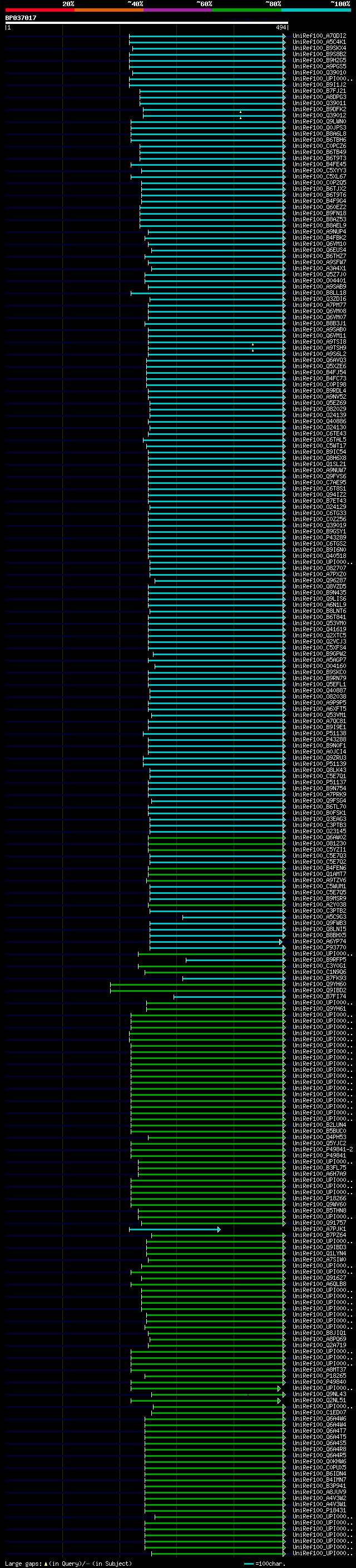Click the UniRef100_P49841-2 hit label
The height and width of the screenshot is (1568, 356).
[323, 1150]
